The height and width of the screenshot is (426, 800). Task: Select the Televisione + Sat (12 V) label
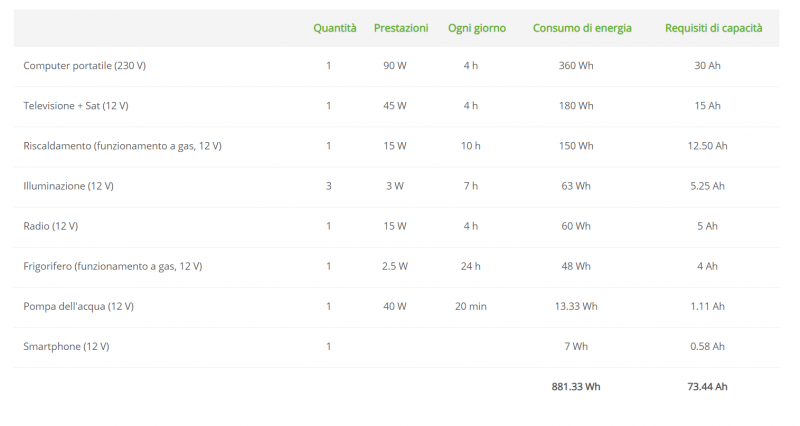point(76,106)
